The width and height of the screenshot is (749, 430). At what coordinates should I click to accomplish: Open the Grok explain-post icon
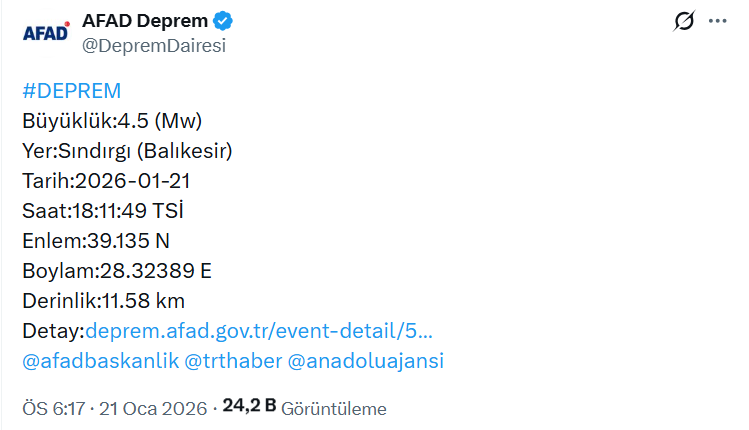coord(685,21)
